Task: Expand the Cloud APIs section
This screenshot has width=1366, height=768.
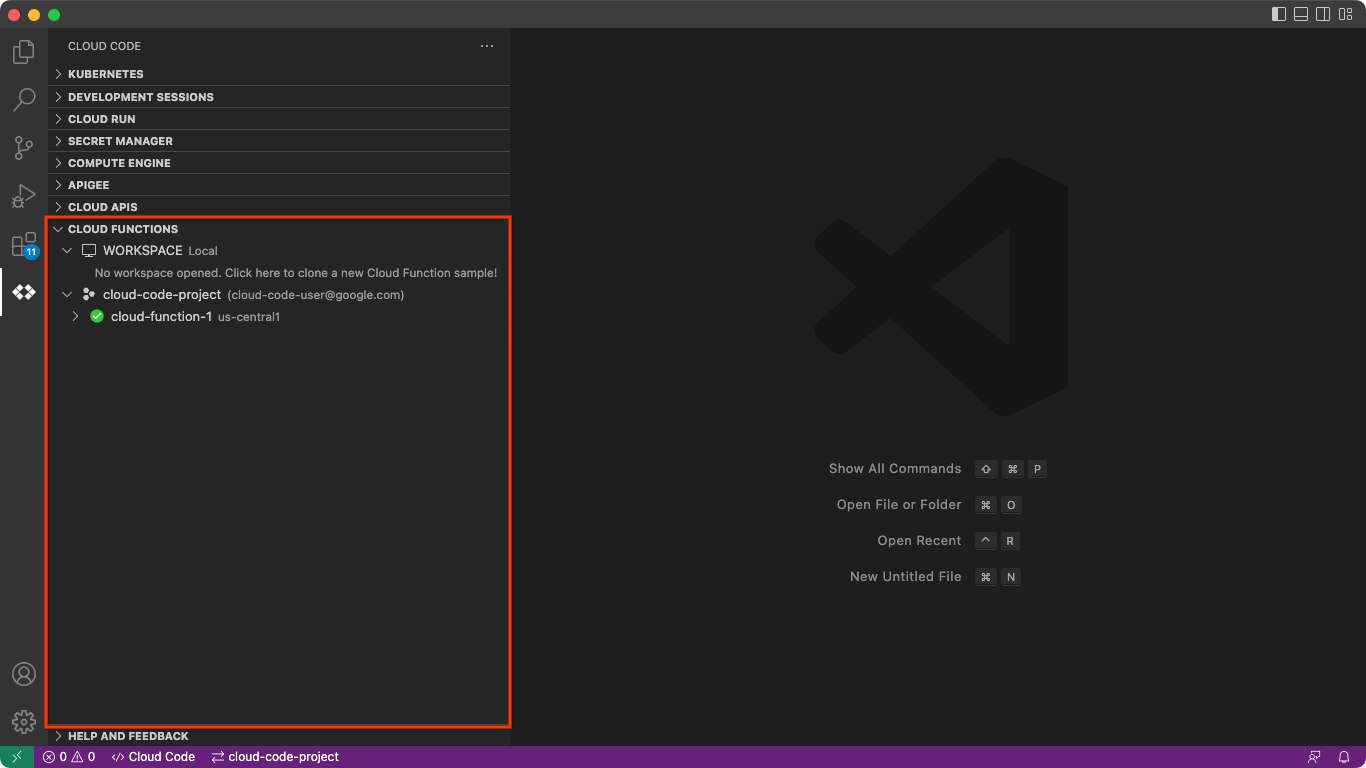Action: [x=279, y=207]
